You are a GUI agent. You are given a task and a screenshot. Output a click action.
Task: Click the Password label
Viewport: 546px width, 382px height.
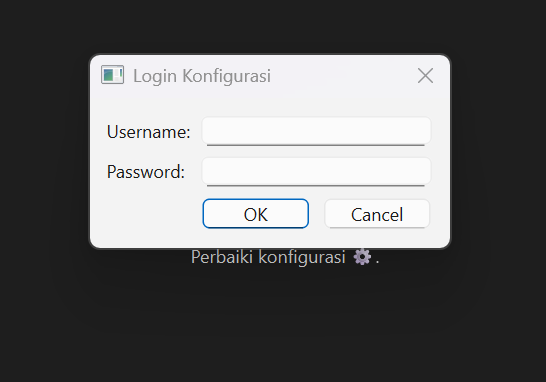tap(146, 172)
